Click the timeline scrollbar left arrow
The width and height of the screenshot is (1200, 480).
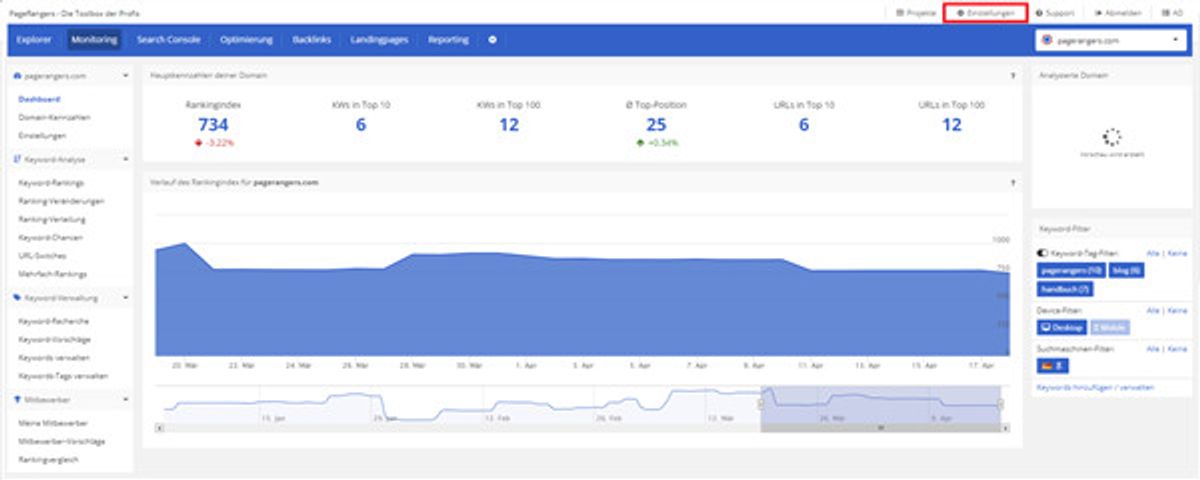pos(159,428)
